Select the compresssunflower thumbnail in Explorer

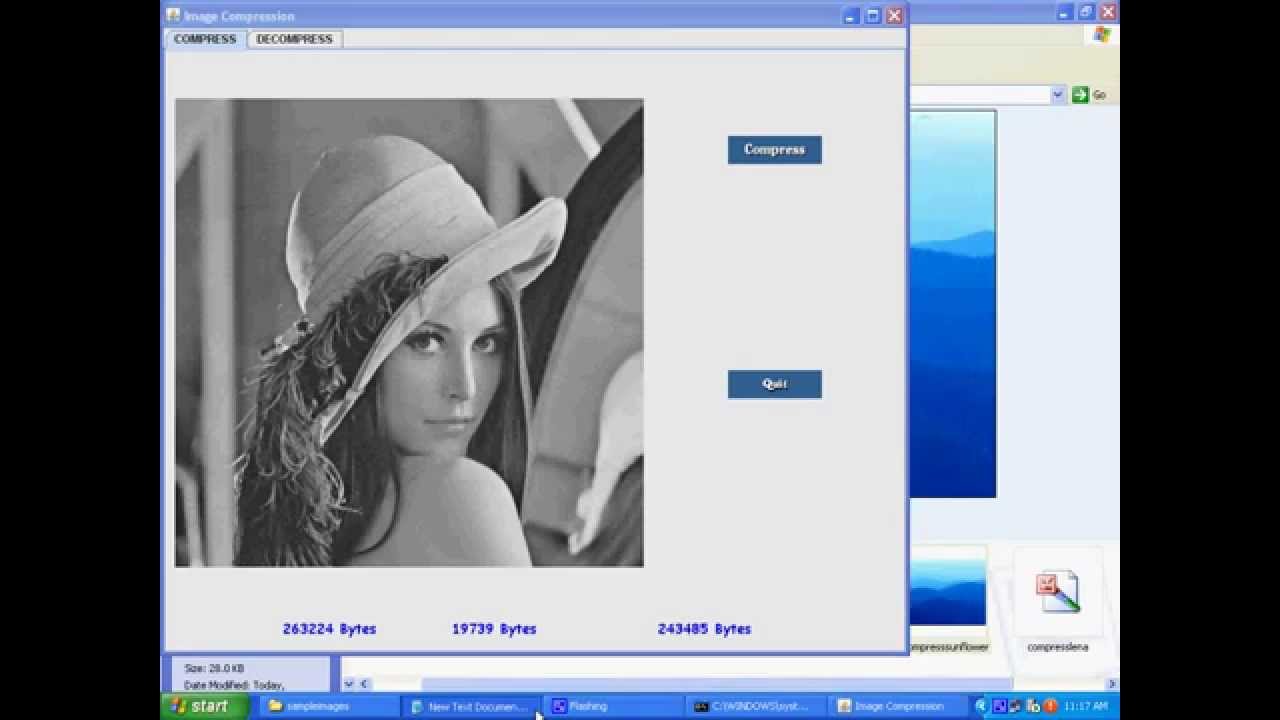pos(948,590)
